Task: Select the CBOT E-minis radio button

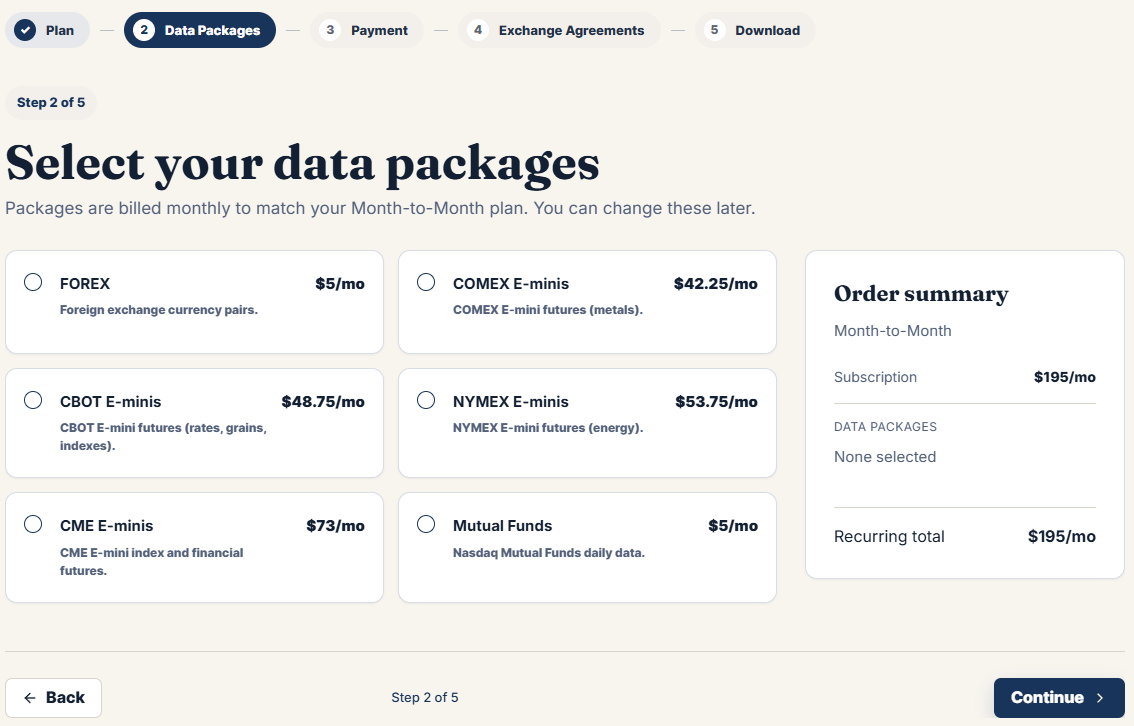Action: click(x=33, y=400)
